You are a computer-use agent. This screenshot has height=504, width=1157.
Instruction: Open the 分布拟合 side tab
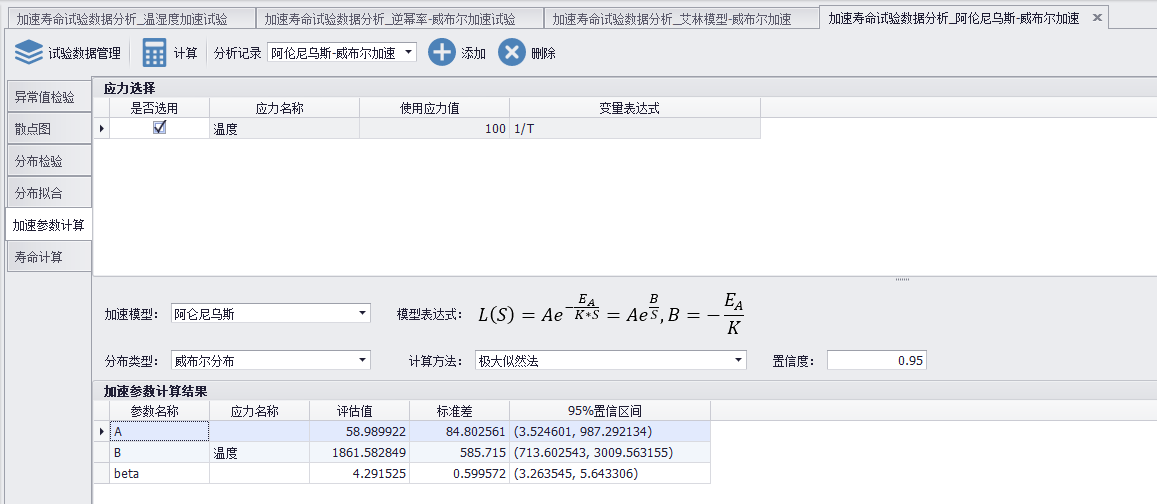pos(49,193)
